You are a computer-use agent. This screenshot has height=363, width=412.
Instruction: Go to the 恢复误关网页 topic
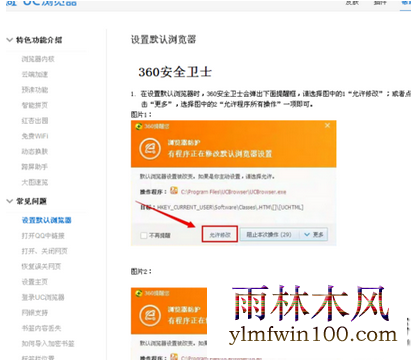41,266
